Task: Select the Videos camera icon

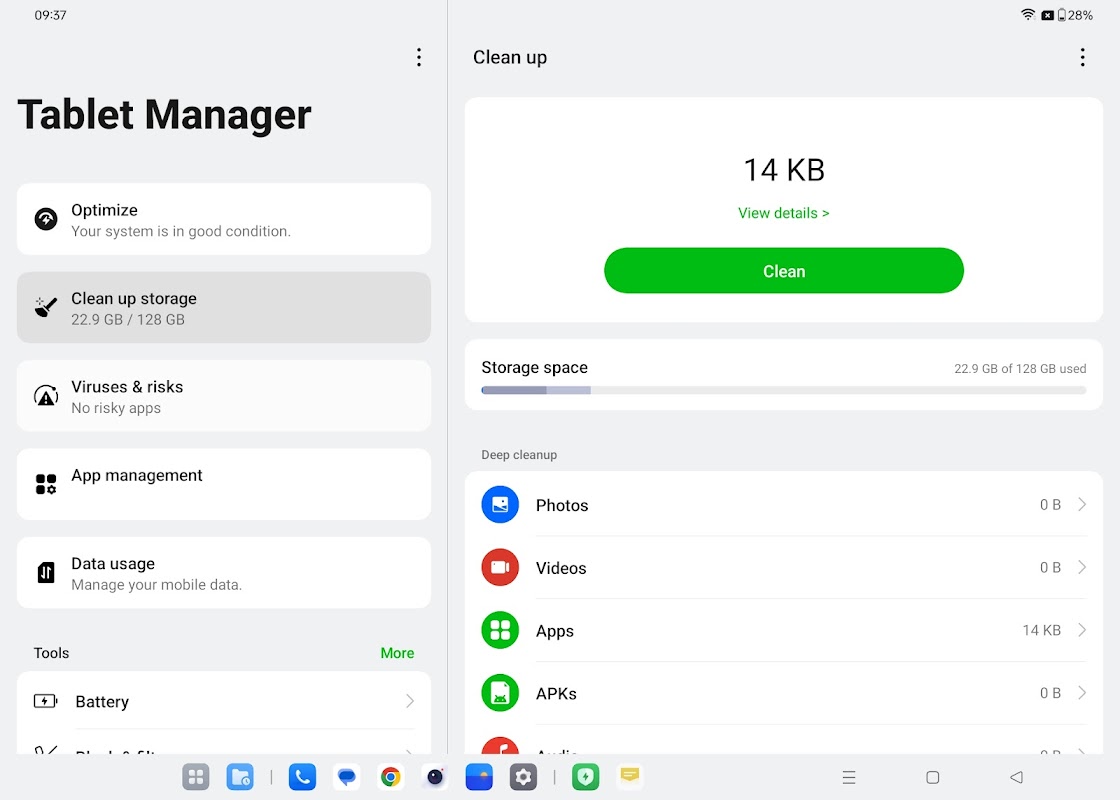Action: tap(499, 567)
